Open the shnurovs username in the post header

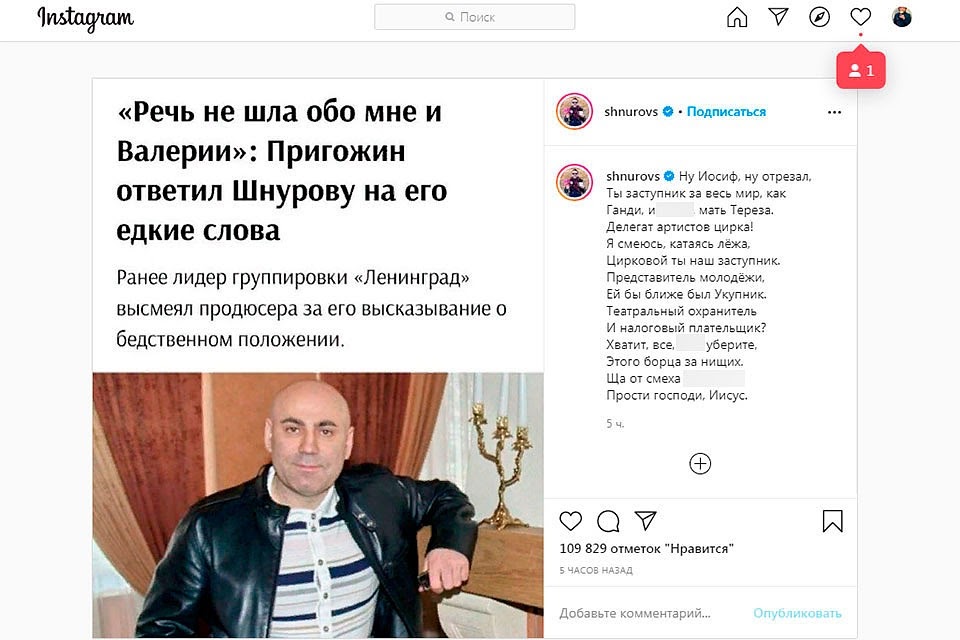[631, 111]
